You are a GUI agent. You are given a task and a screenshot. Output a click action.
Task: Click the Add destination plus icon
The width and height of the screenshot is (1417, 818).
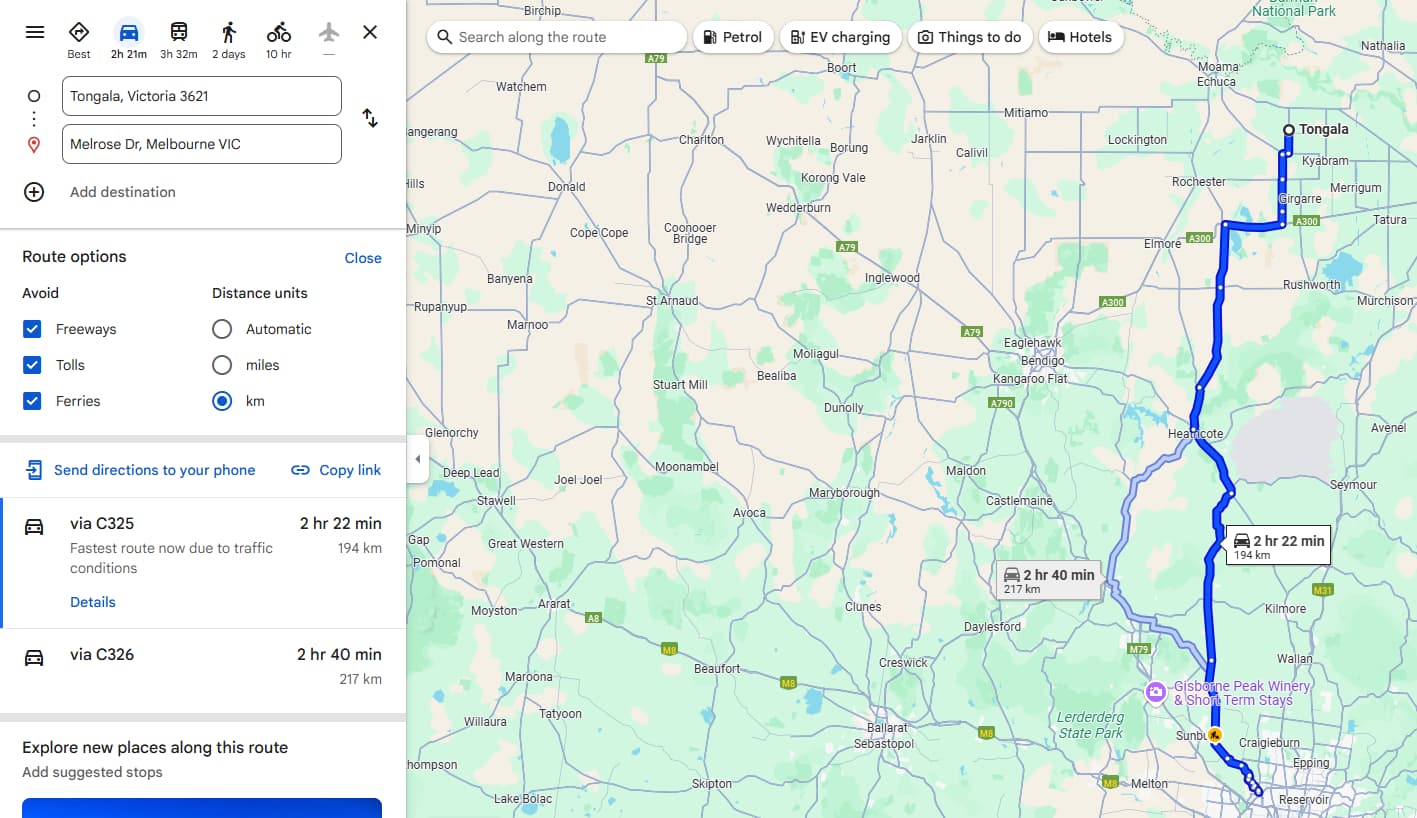pyautogui.click(x=34, y=192)
